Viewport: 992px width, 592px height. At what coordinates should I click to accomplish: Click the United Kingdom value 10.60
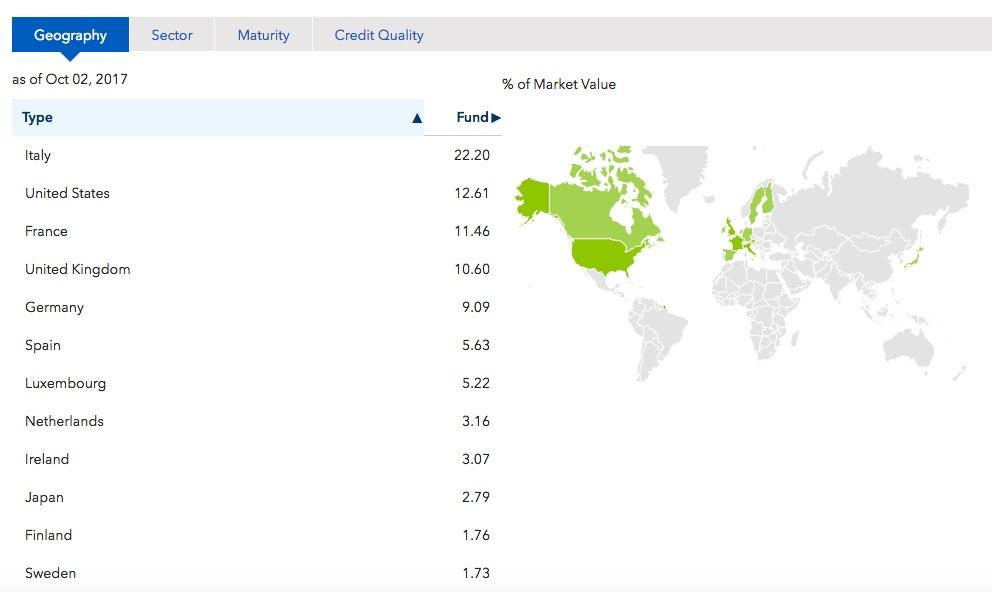coord(472,269)
